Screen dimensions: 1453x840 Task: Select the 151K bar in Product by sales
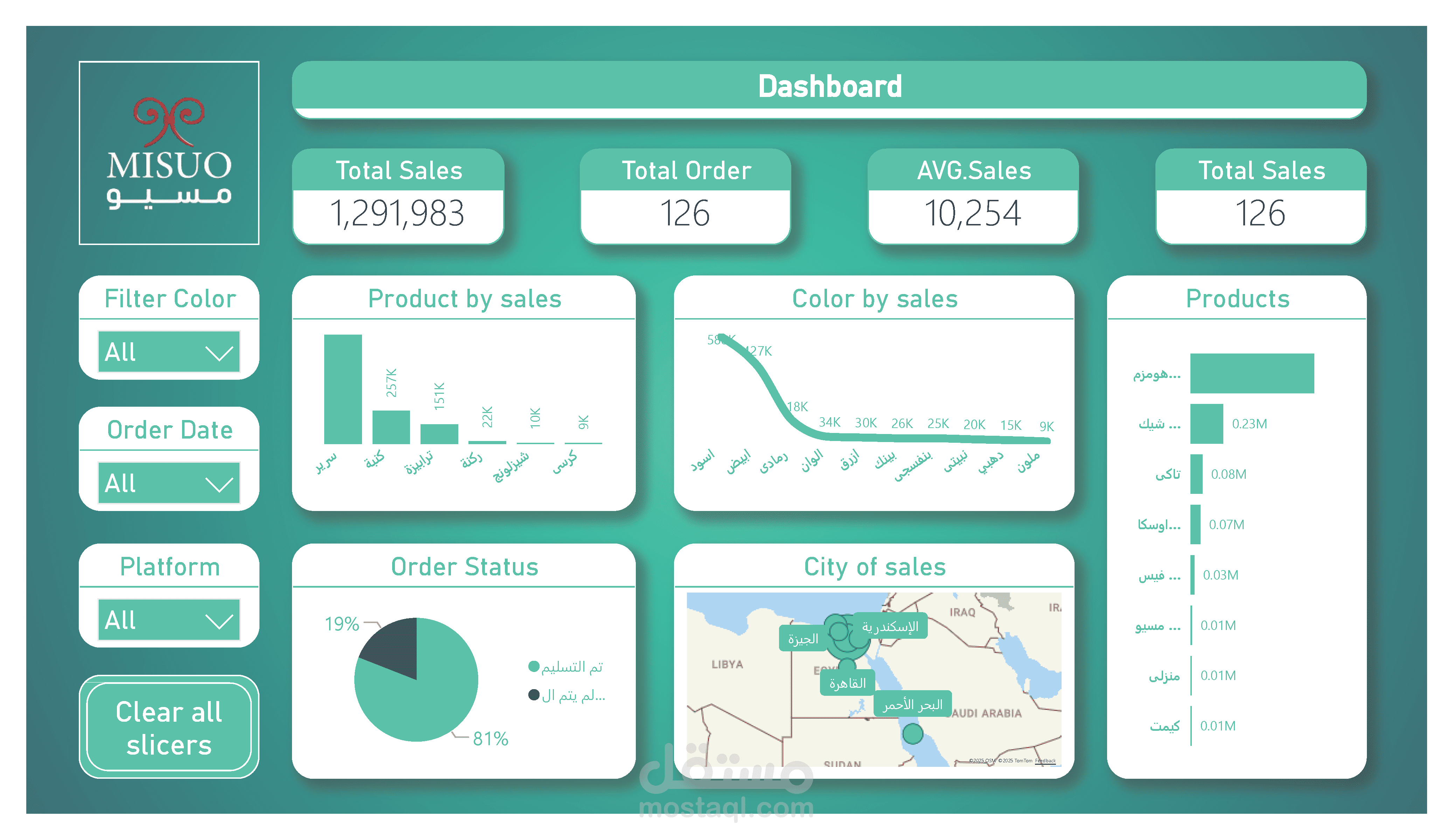click(439, 434)
